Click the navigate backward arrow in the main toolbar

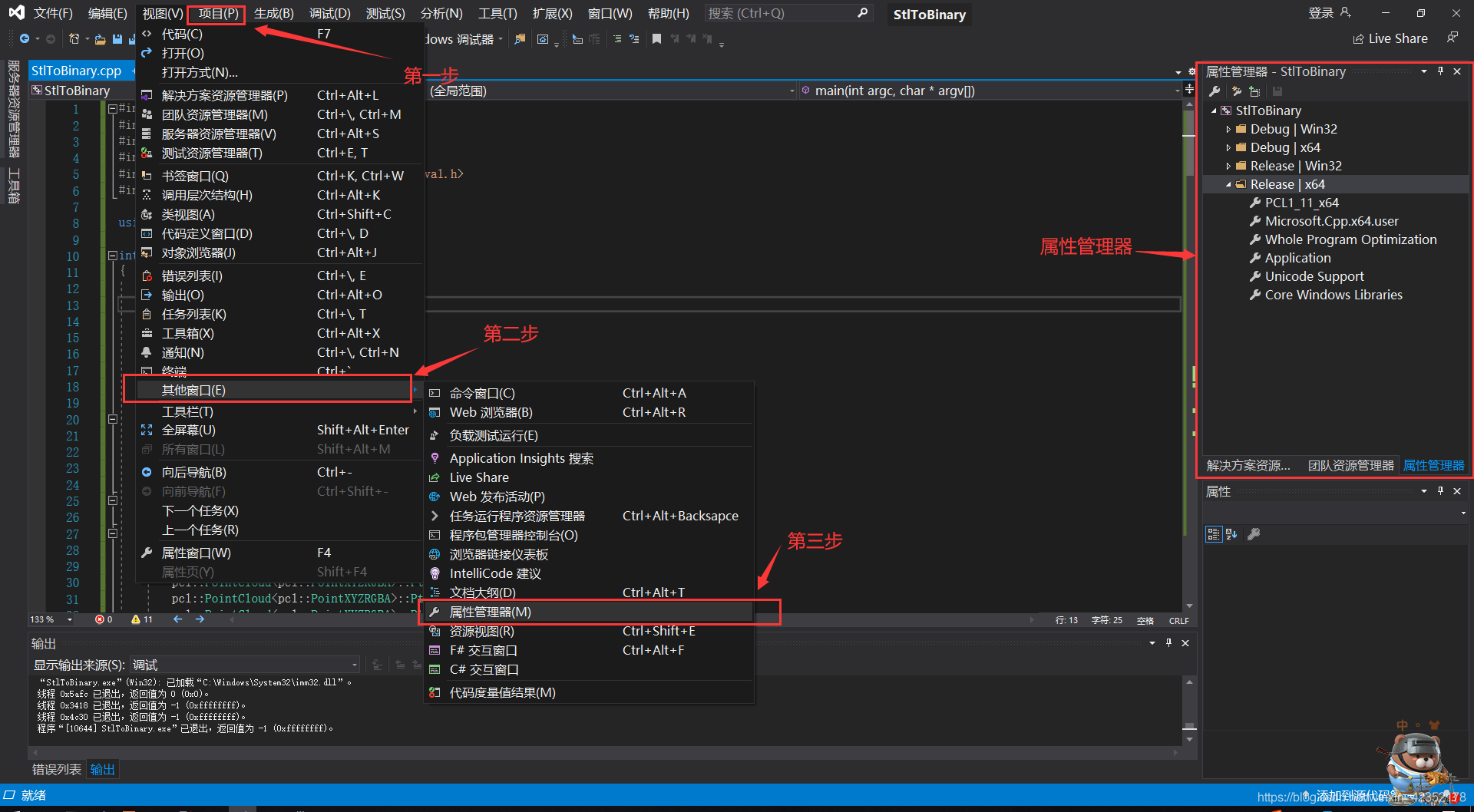[25, 38]
